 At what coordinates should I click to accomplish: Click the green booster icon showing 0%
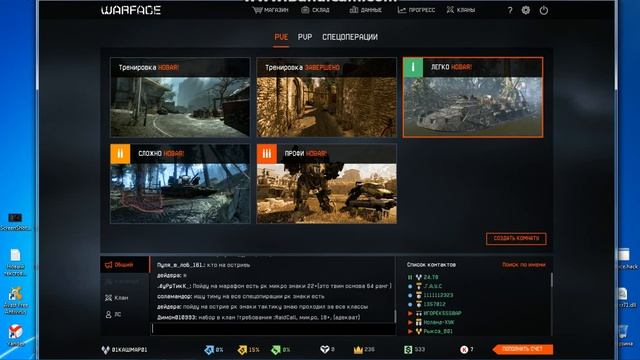[276, 350]
